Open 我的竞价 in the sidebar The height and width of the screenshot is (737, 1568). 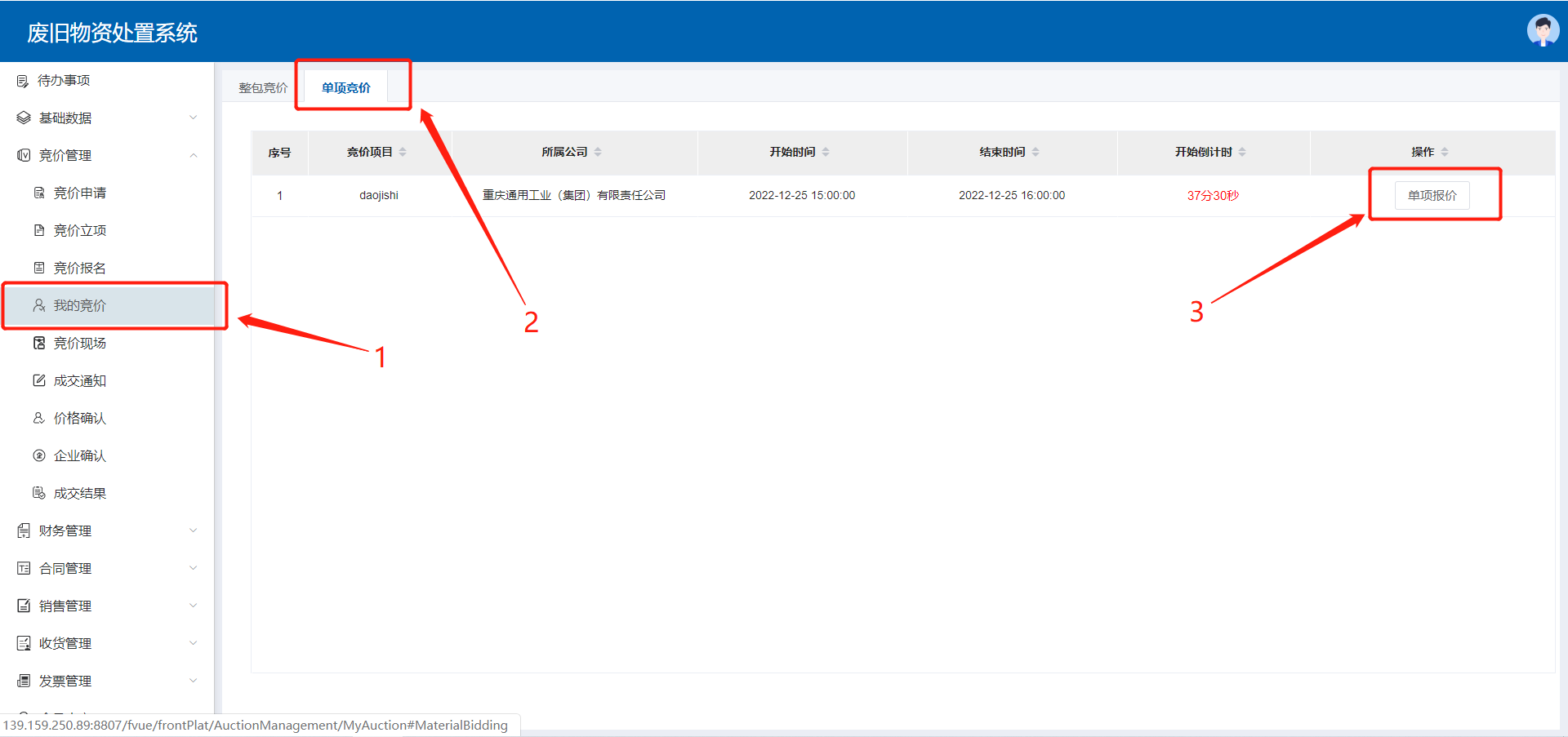[x=80, y=306]
